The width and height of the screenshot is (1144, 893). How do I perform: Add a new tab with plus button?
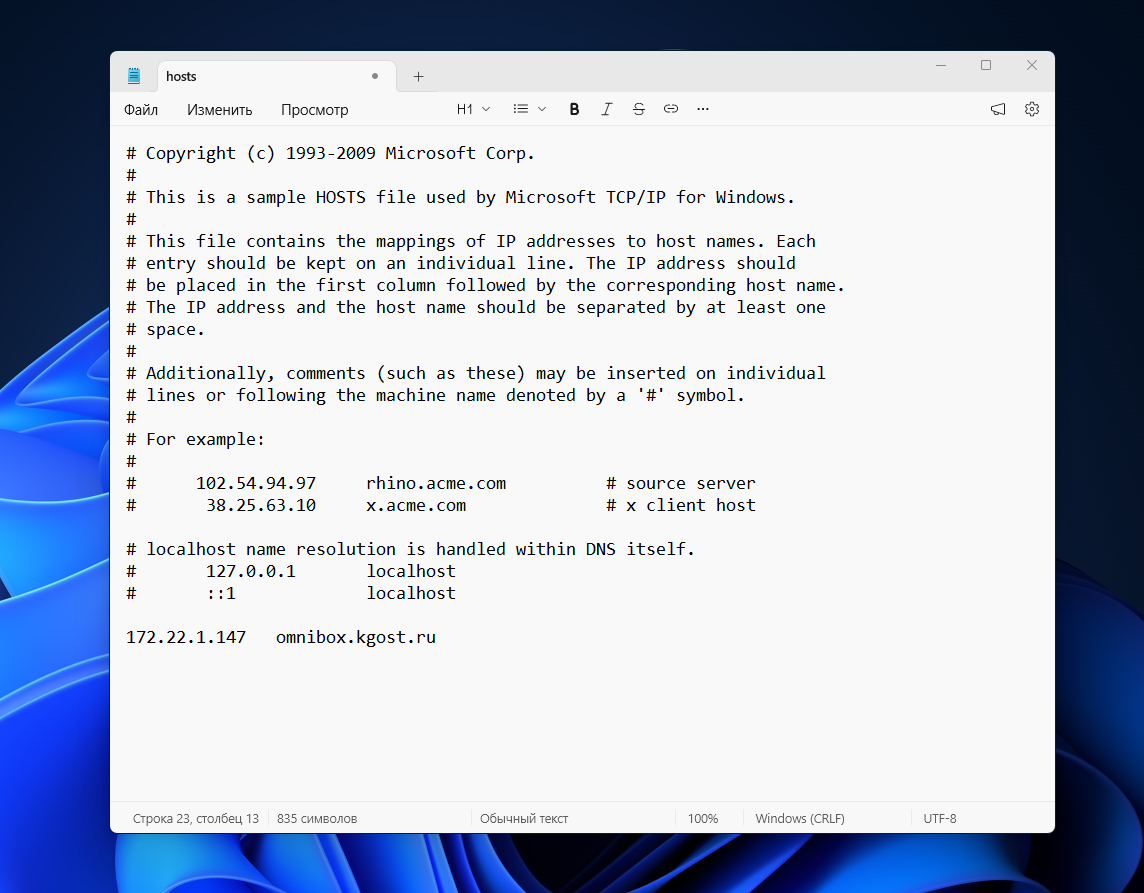pyautogui.click(x=418, y=77)
